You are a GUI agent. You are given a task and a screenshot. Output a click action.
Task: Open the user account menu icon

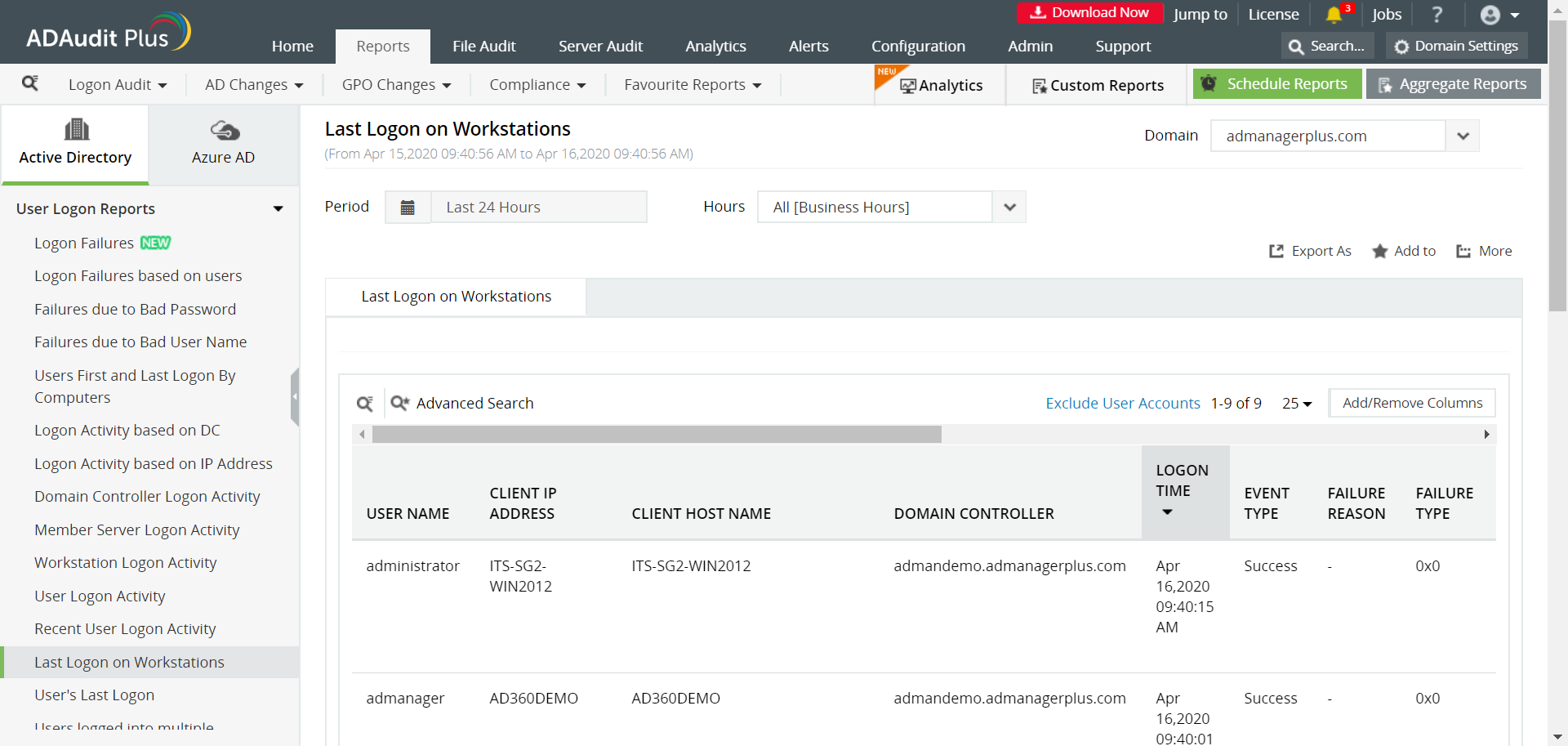(1492, 15)
